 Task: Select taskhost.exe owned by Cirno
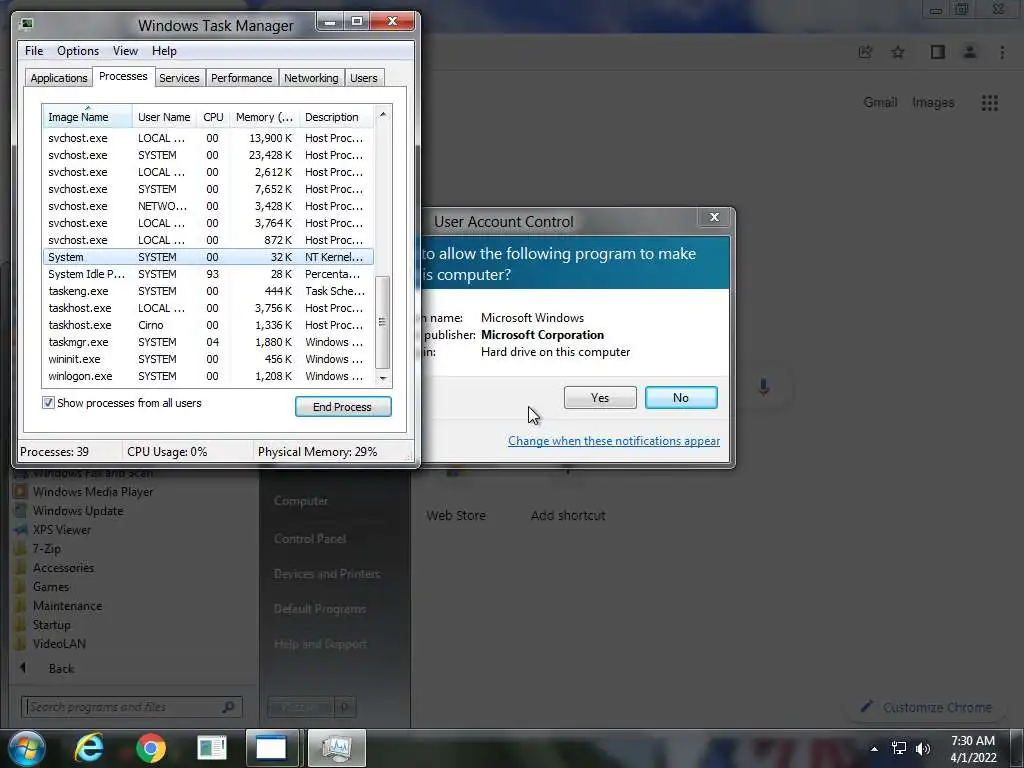coord(208,325)
